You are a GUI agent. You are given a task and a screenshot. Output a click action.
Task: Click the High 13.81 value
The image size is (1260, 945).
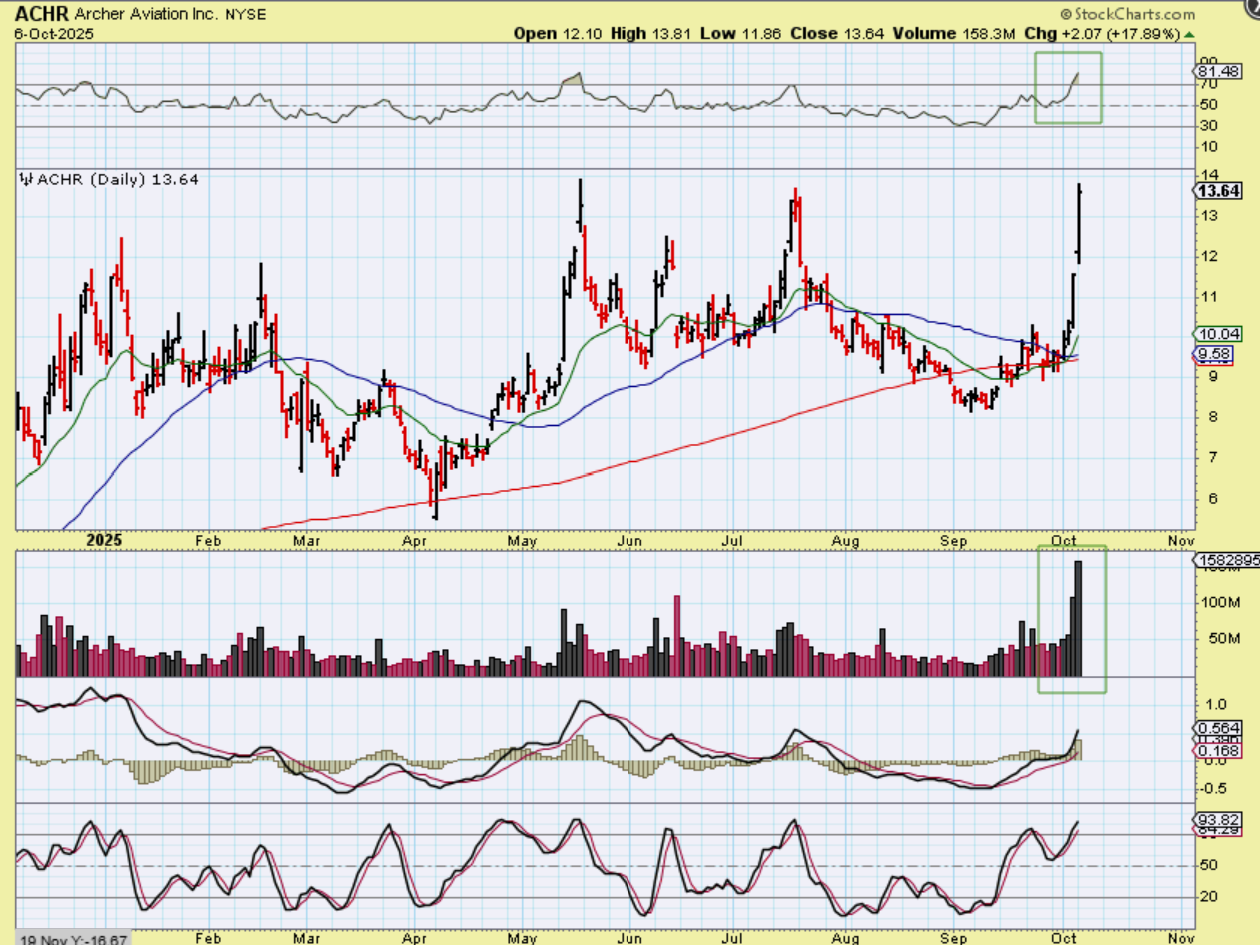652,33
